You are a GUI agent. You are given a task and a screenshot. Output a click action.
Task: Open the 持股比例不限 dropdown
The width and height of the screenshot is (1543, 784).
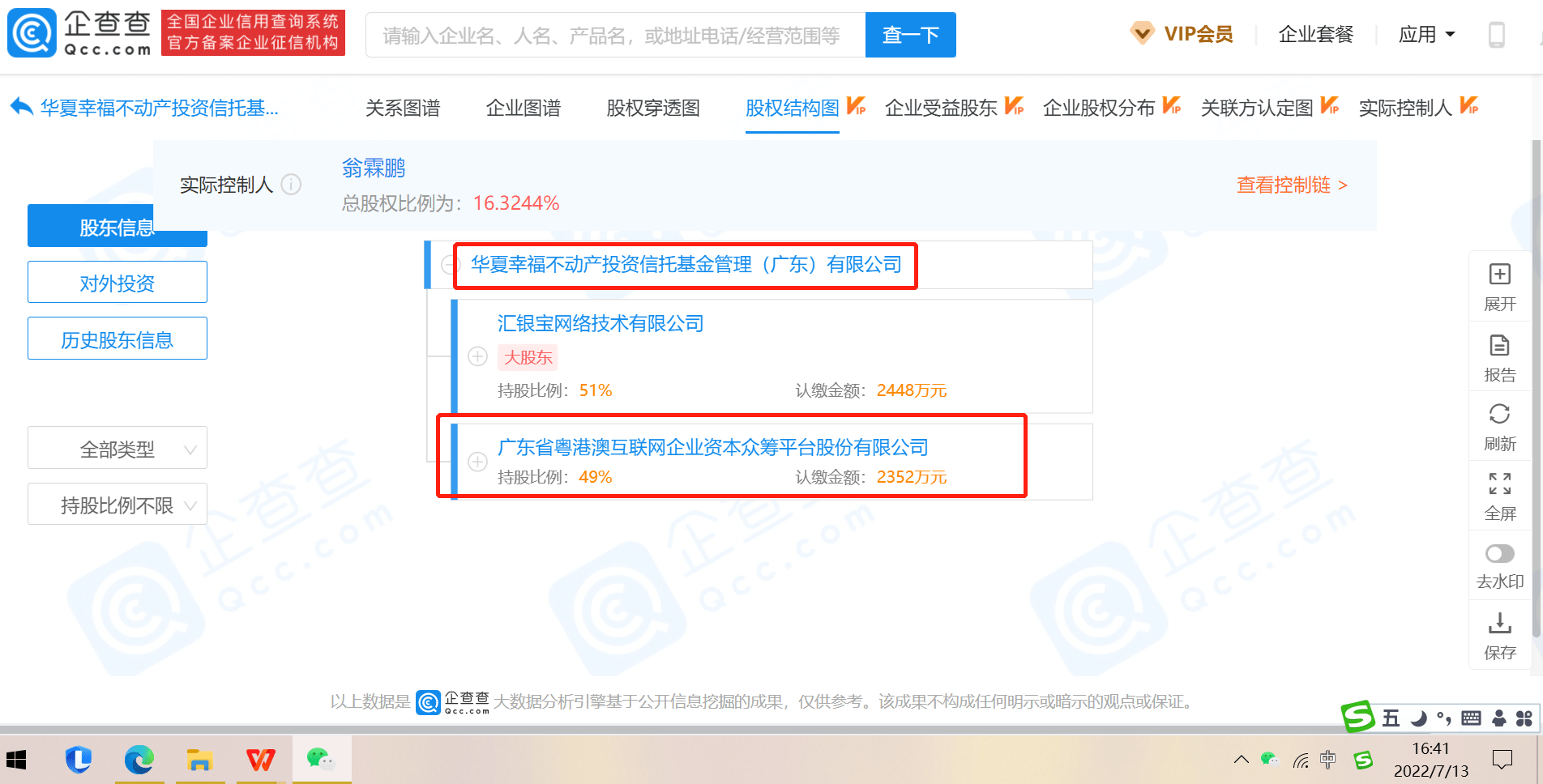[118, 505]
